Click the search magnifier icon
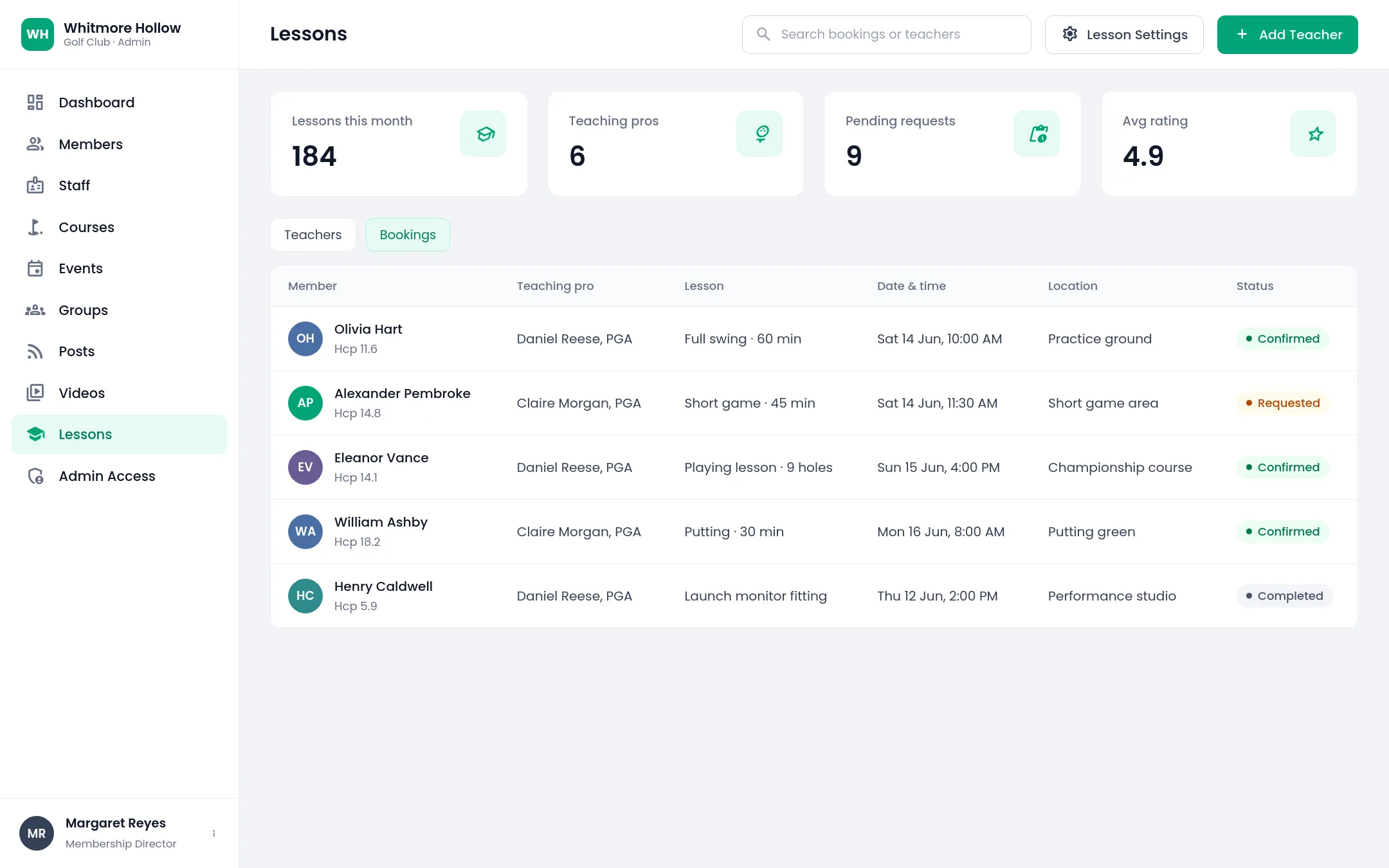 pos(763,34)
